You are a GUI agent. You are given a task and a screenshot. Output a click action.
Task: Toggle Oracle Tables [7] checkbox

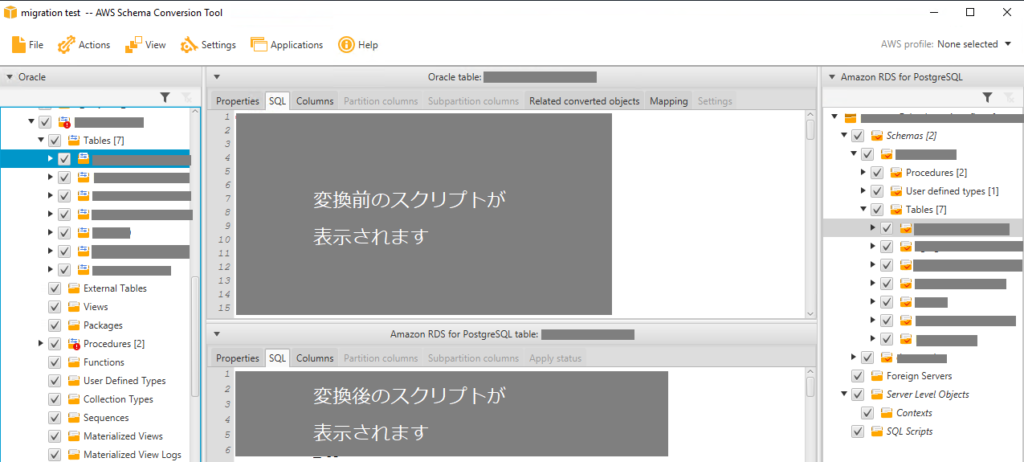(x=55, y=140)
